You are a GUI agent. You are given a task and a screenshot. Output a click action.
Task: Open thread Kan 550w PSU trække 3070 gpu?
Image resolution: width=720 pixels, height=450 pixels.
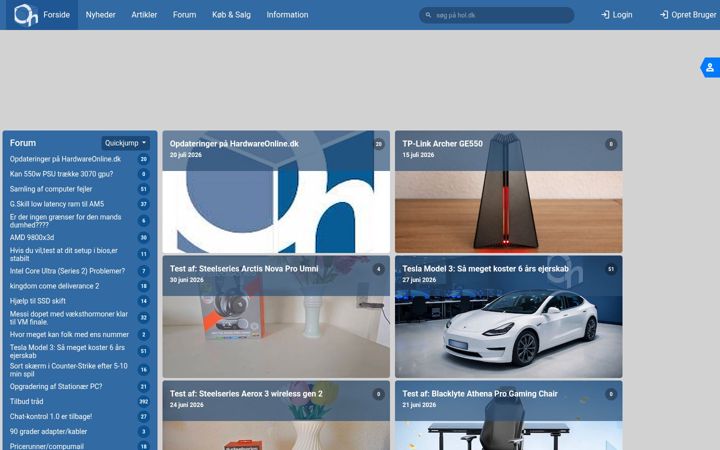(x=62, y=174)
